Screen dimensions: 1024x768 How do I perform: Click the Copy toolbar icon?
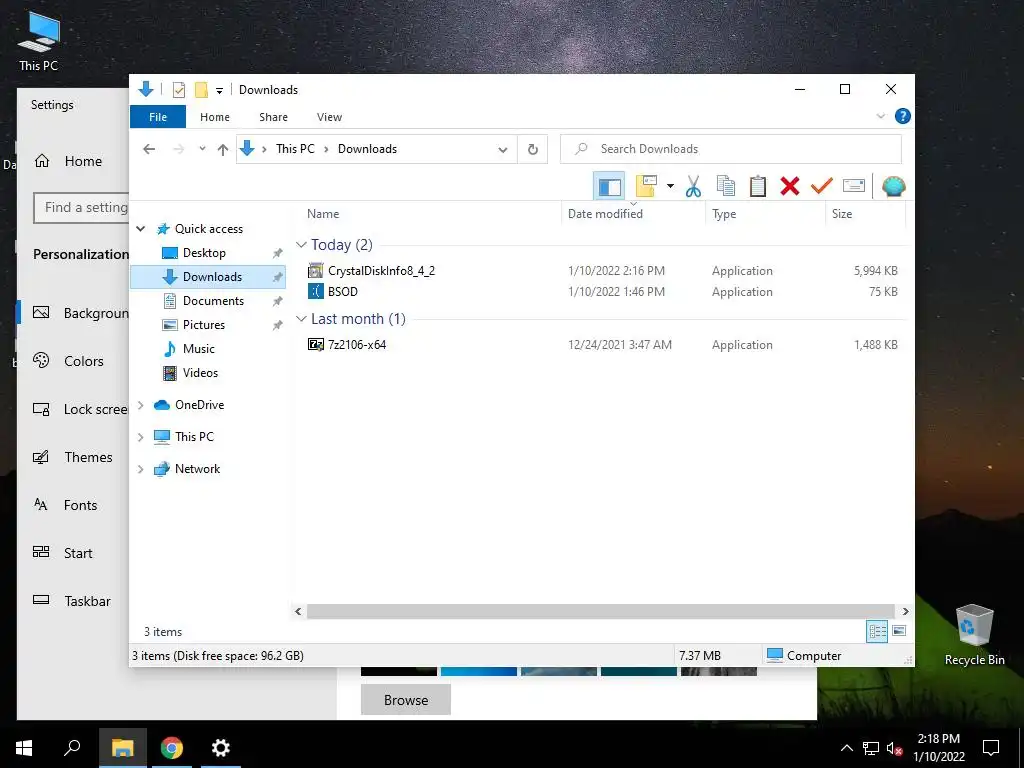[726, 187]
